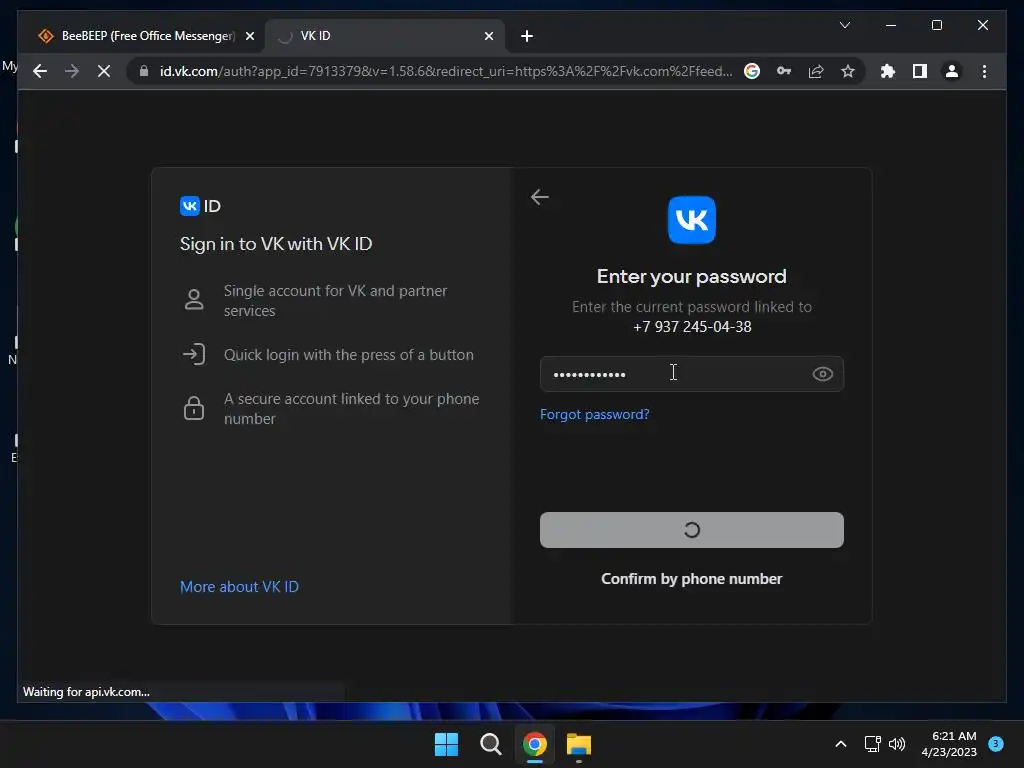This screenshot has height=768, width=1024.
Task: Open the tab search chevron
Action: point(844,25)
